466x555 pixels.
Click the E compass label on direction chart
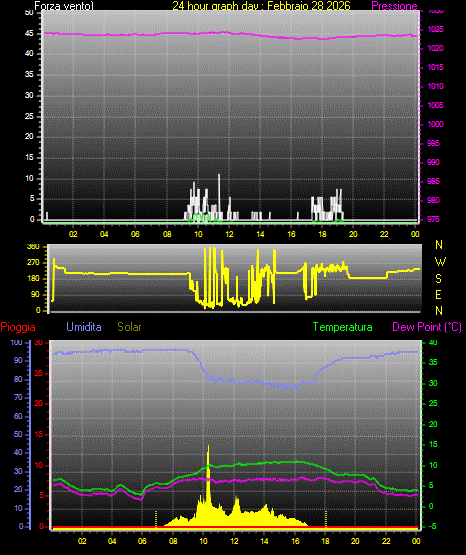pos(438,294)
